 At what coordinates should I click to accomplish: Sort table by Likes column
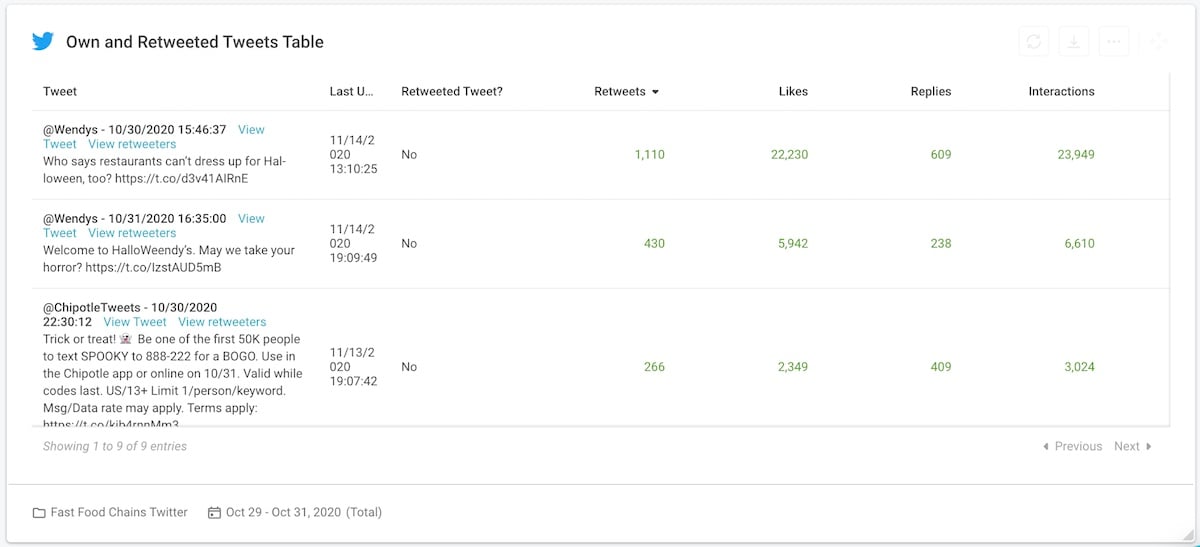click(x=793, y=91)
